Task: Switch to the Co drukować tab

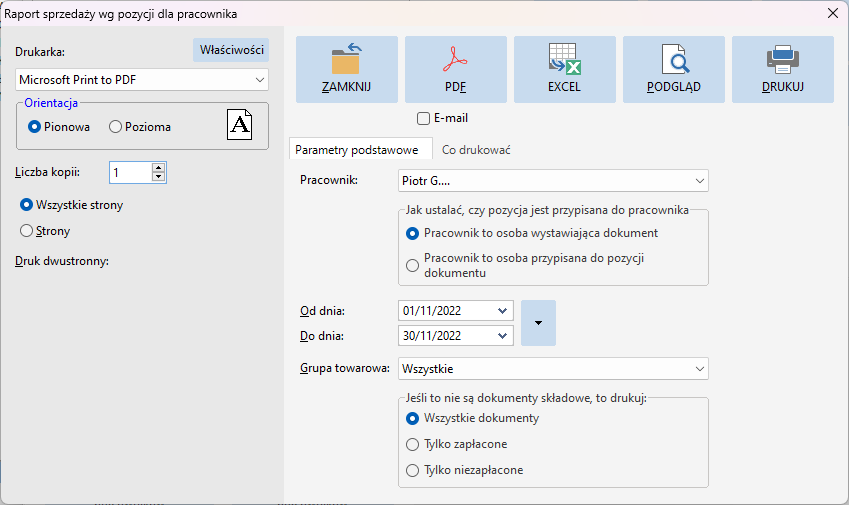Action: [x=476, y=150]
